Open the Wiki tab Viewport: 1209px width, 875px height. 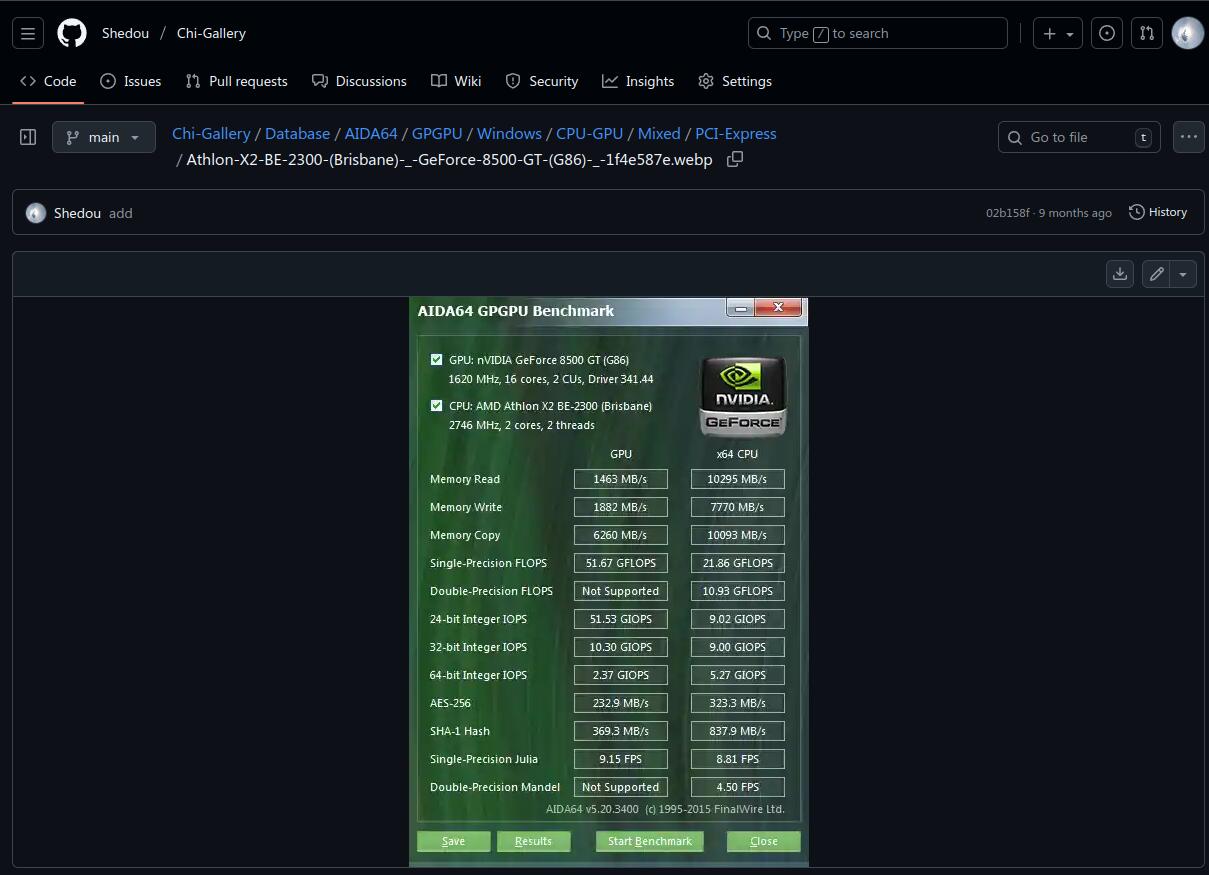click(x=456, y=81)
